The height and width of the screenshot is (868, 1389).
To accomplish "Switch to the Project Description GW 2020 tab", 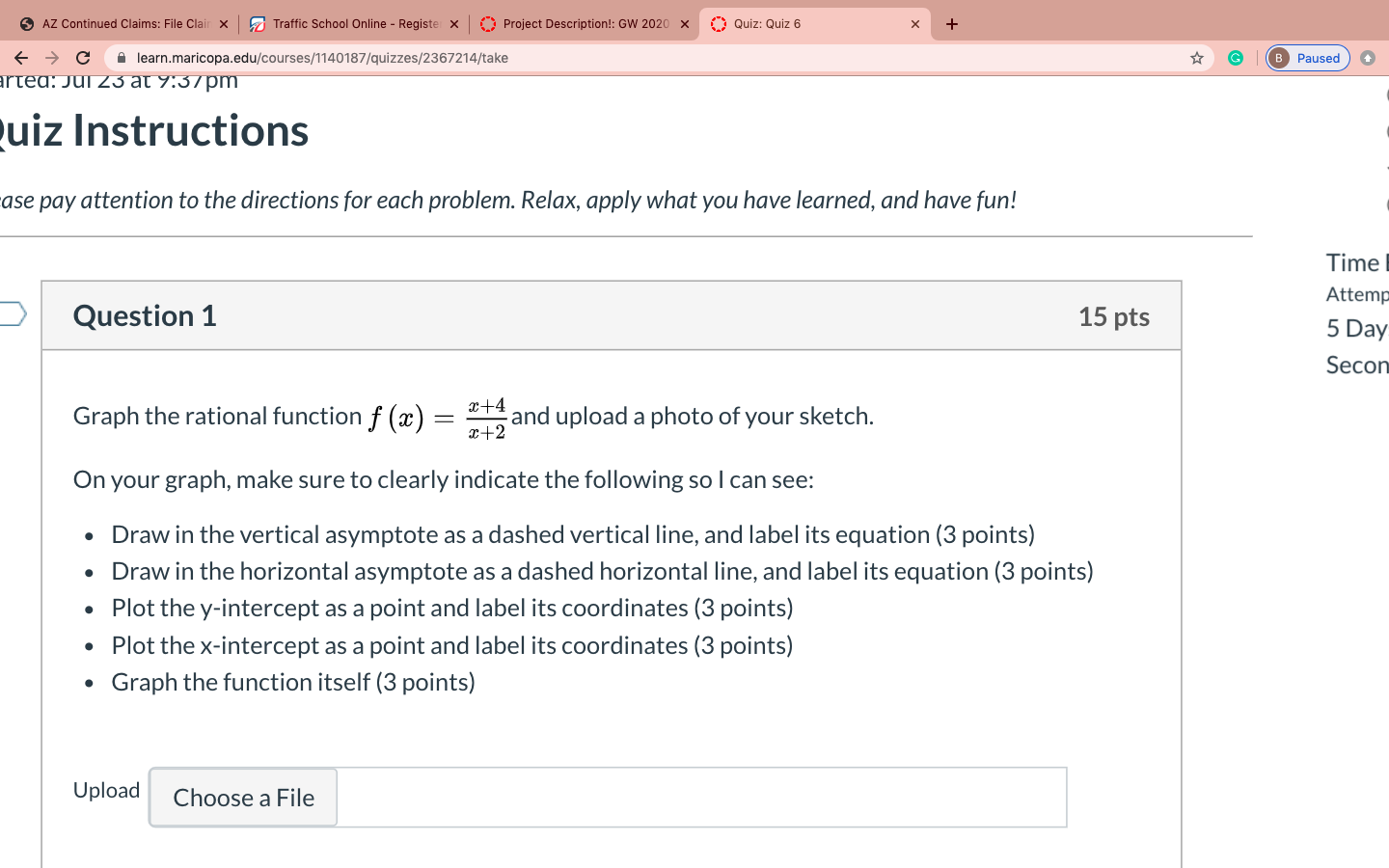I will tap(579, 23).
